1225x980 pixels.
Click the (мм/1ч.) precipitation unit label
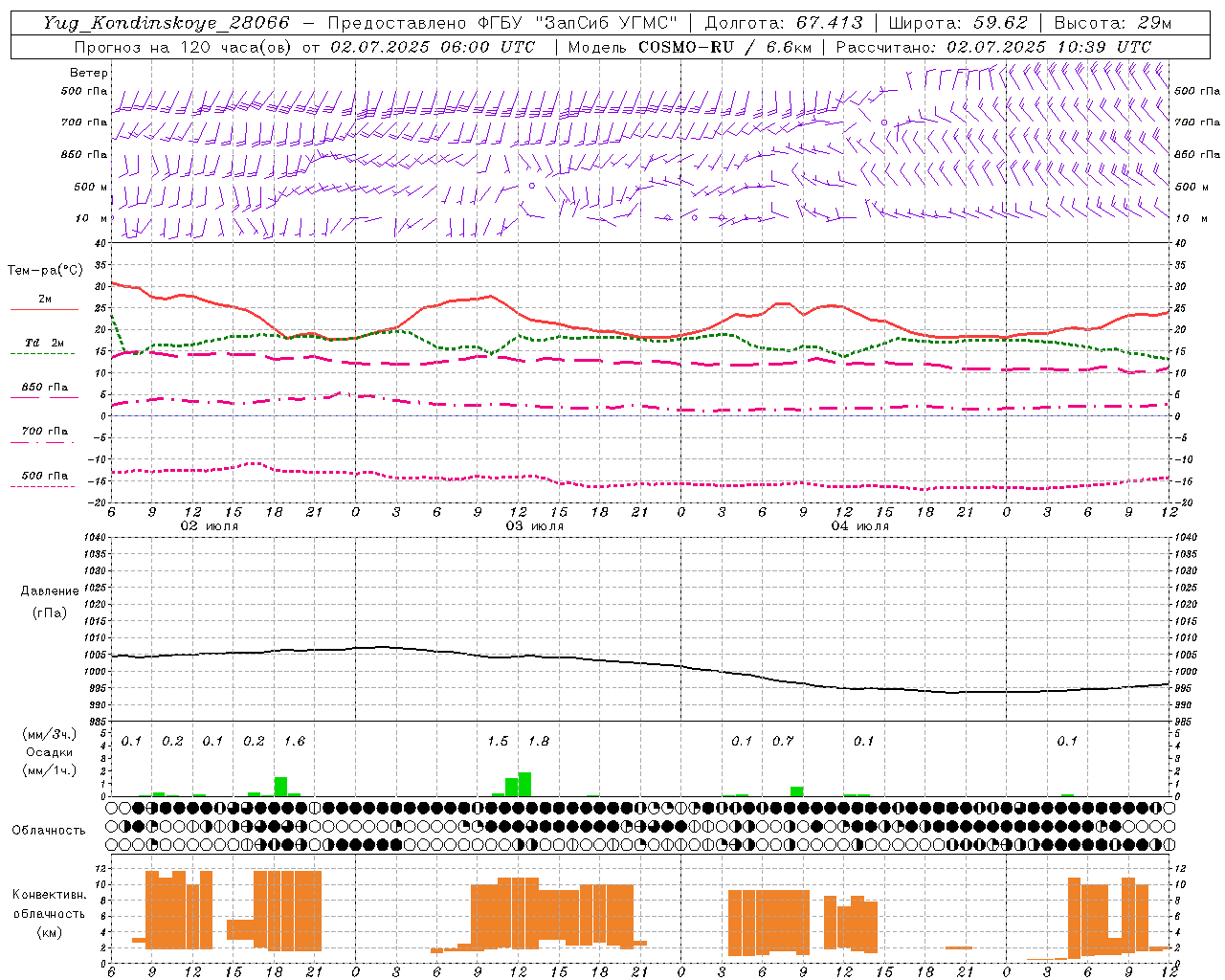coord(50,770)
